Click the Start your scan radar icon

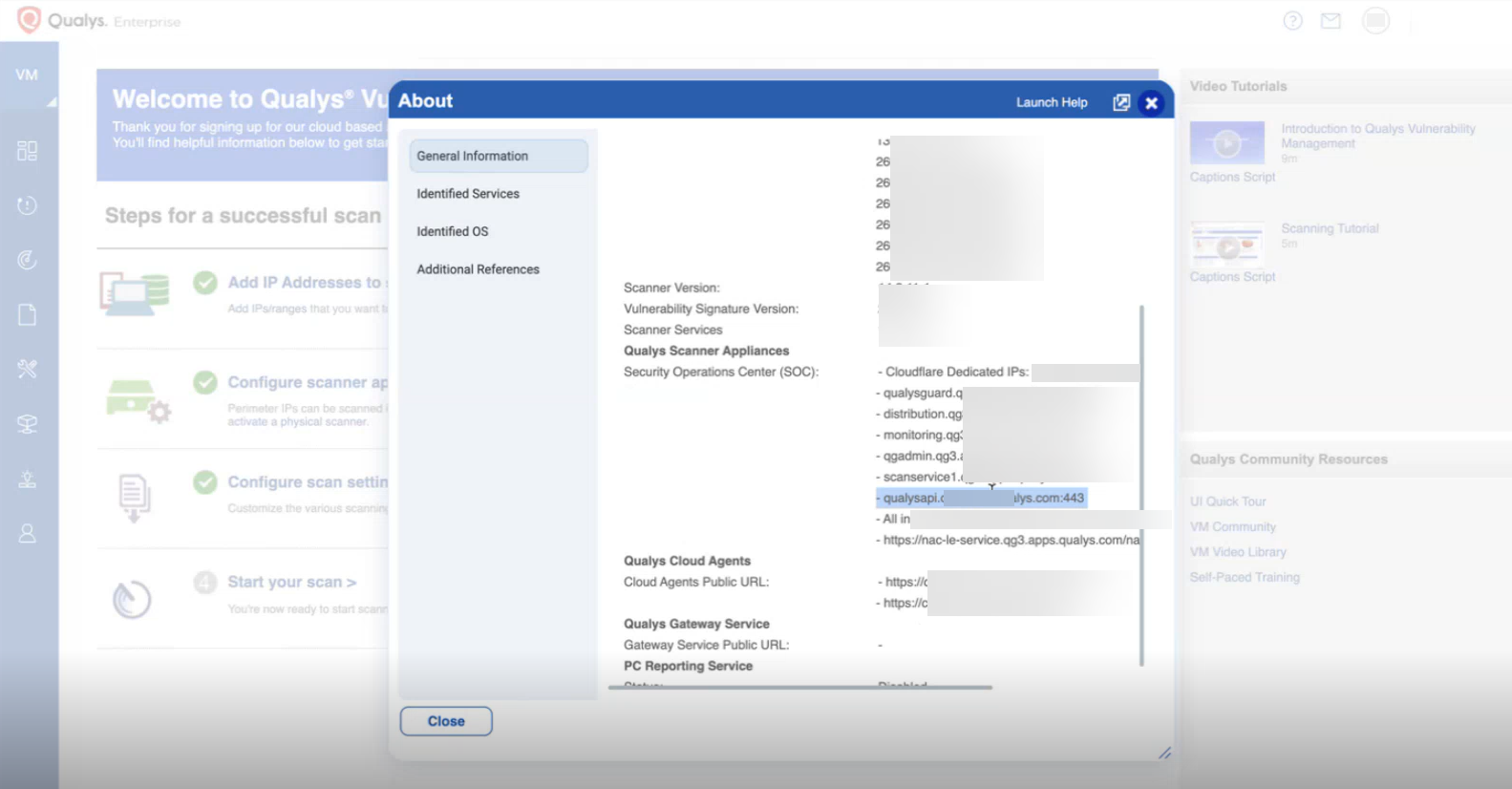pos(132,600)
